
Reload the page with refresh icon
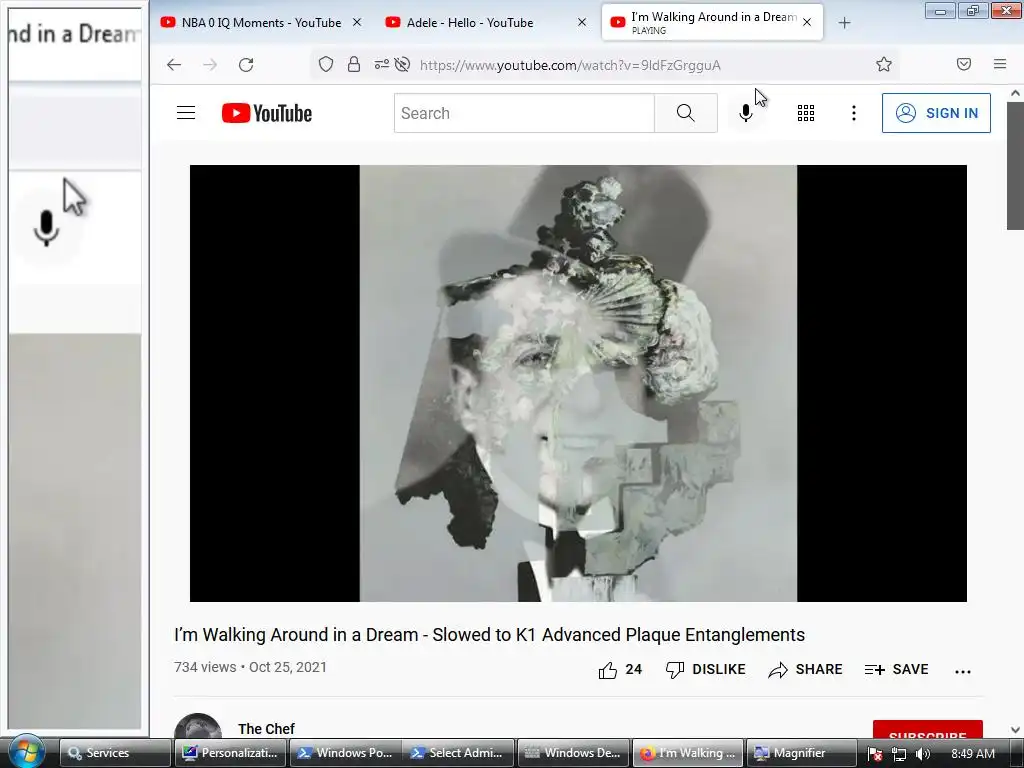(x=246, y=65)
